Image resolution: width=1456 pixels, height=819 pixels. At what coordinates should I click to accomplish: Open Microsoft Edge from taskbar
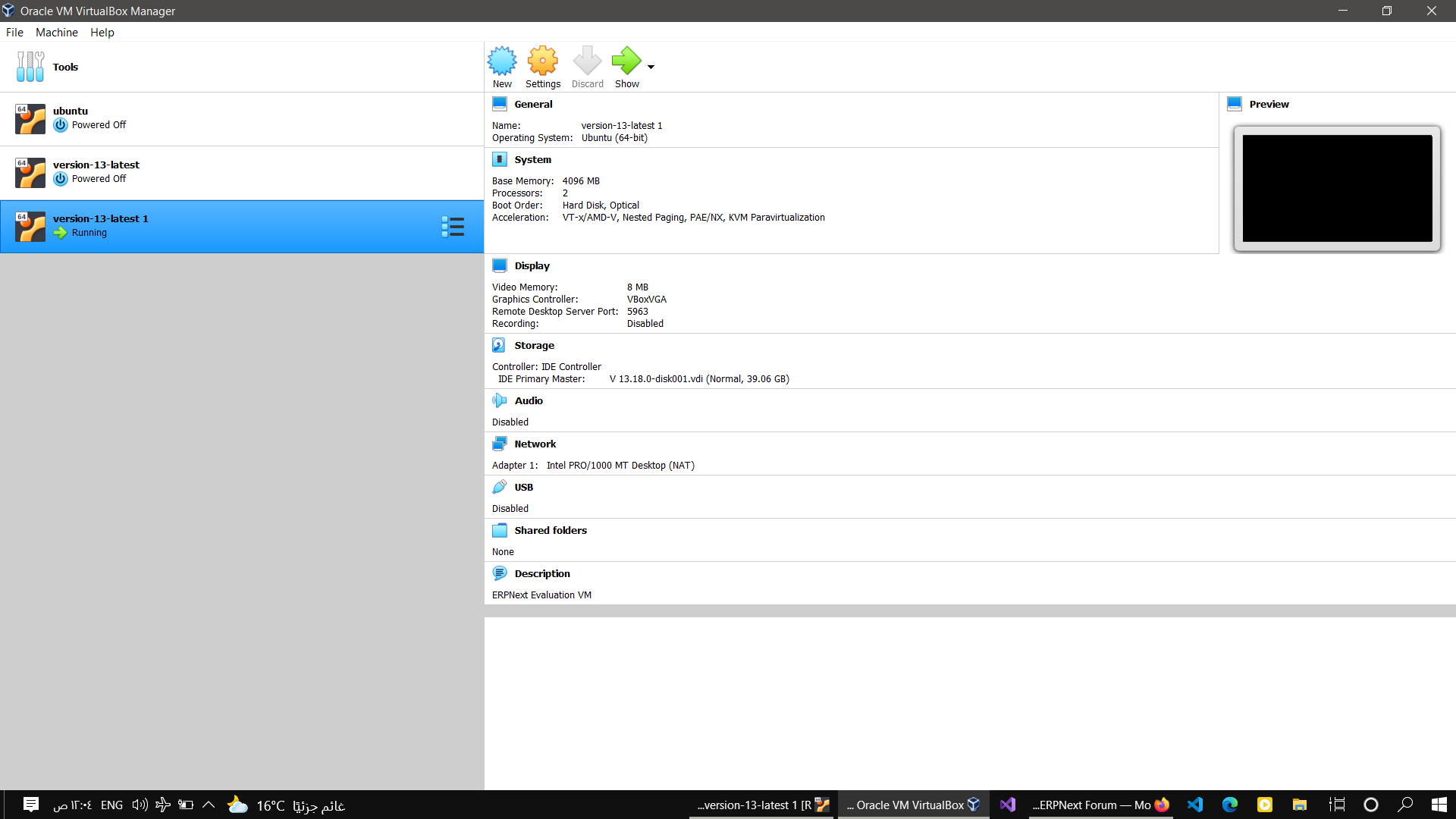pos(1230,805)
